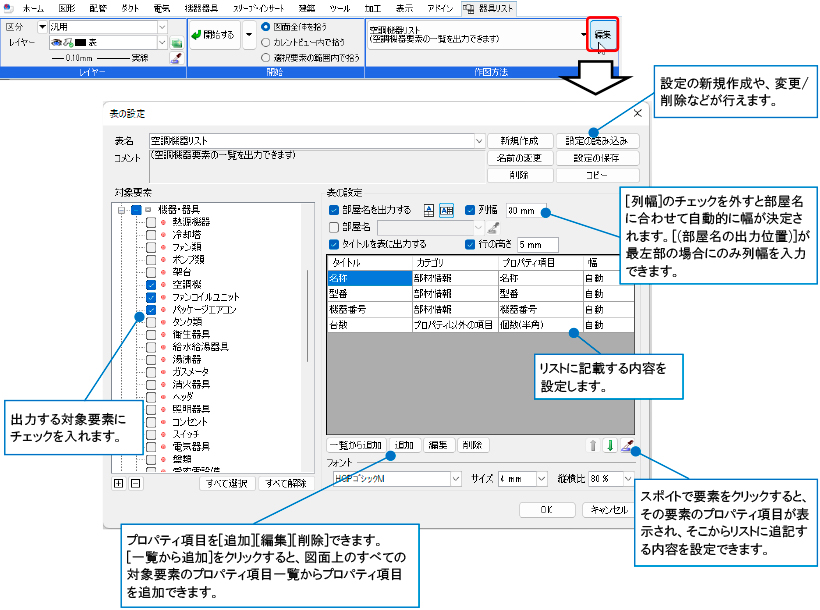Viewport: 820px width, 610px height.
Task: Click the 設定の保存 button
Action: tap(597, 158)
